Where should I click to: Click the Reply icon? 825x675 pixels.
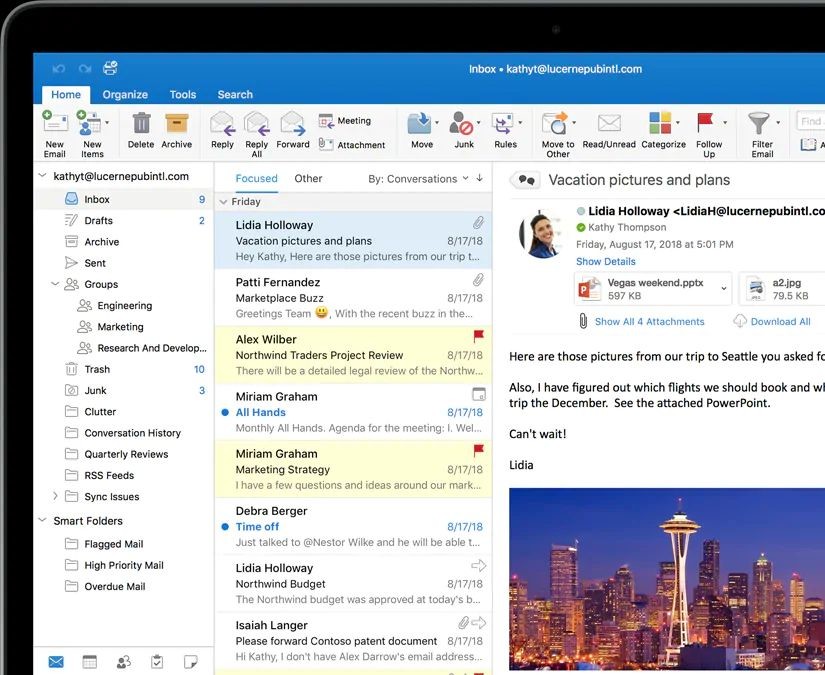[222, 123]
